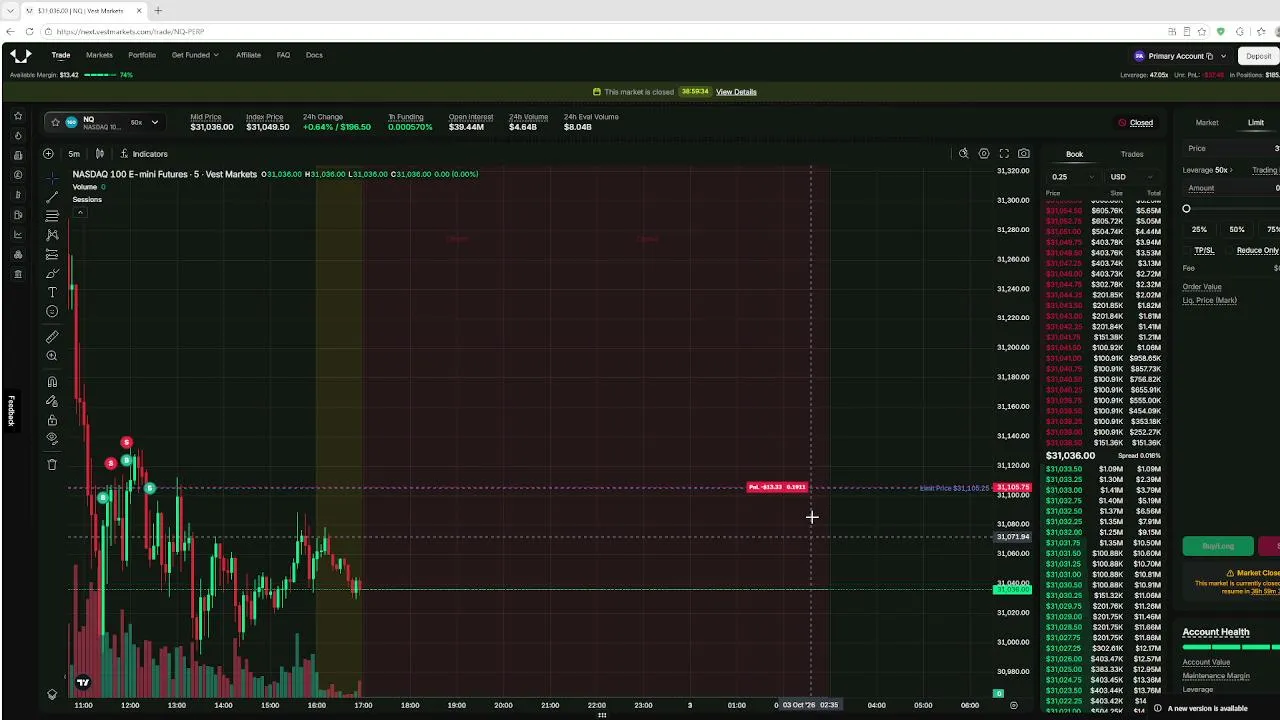Enable the Reduce Only checkbox
The image size is (1280, 720).
[1231, 251]
